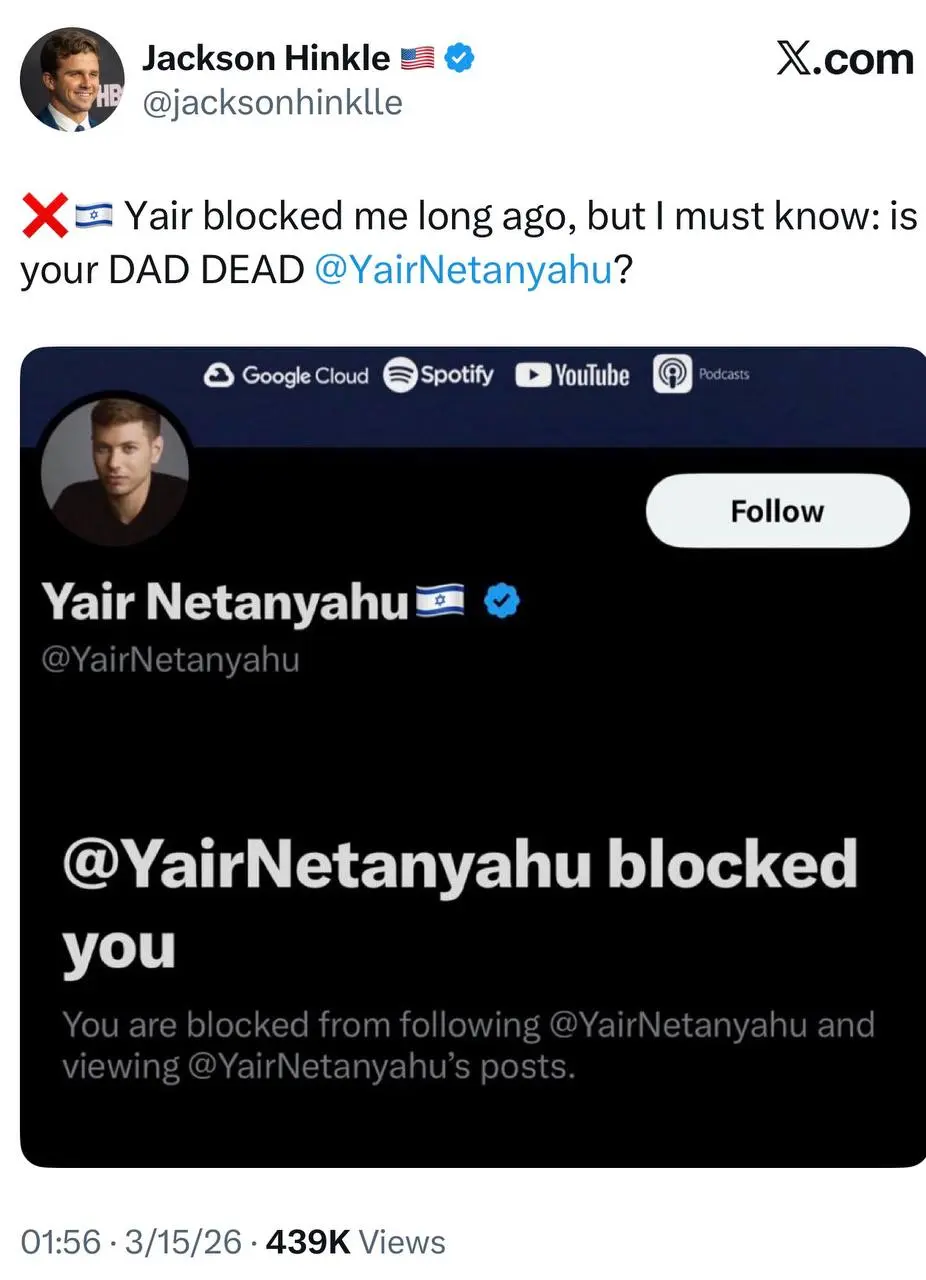Click the Spotify logo in the banner
Viewport: 926px width, 1280px height.
pyautogui.click(x=439, y=375)
